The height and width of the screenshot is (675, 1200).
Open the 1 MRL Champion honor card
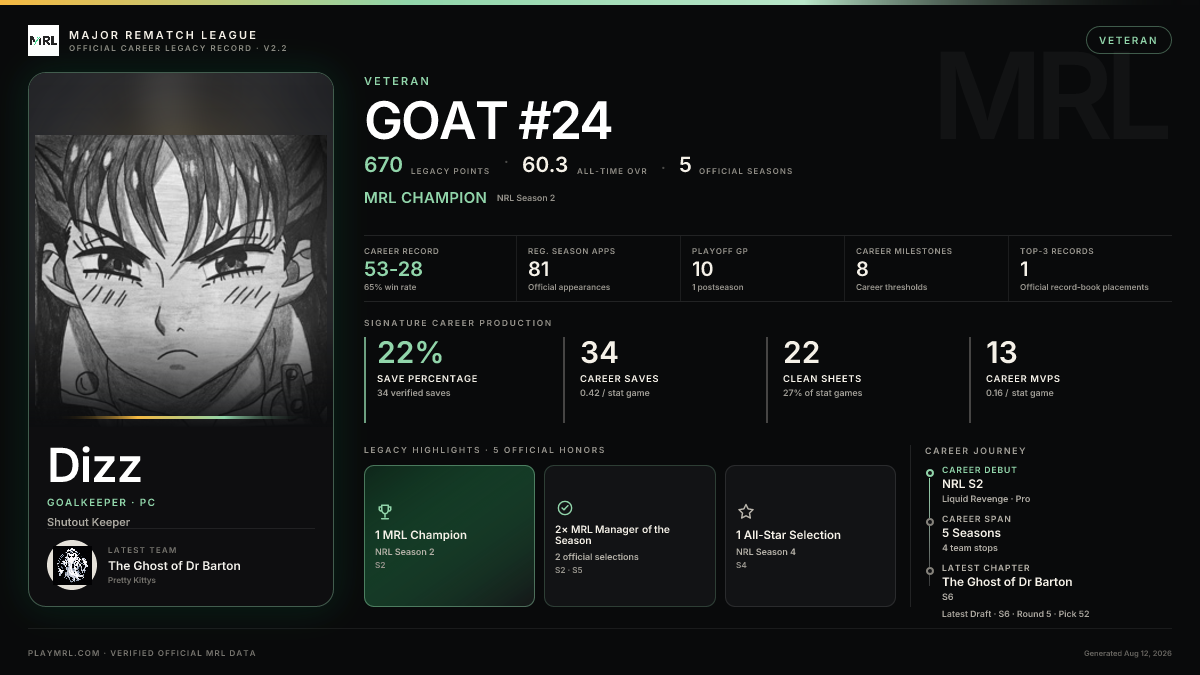pyautogui.click(x=449, y=536)
